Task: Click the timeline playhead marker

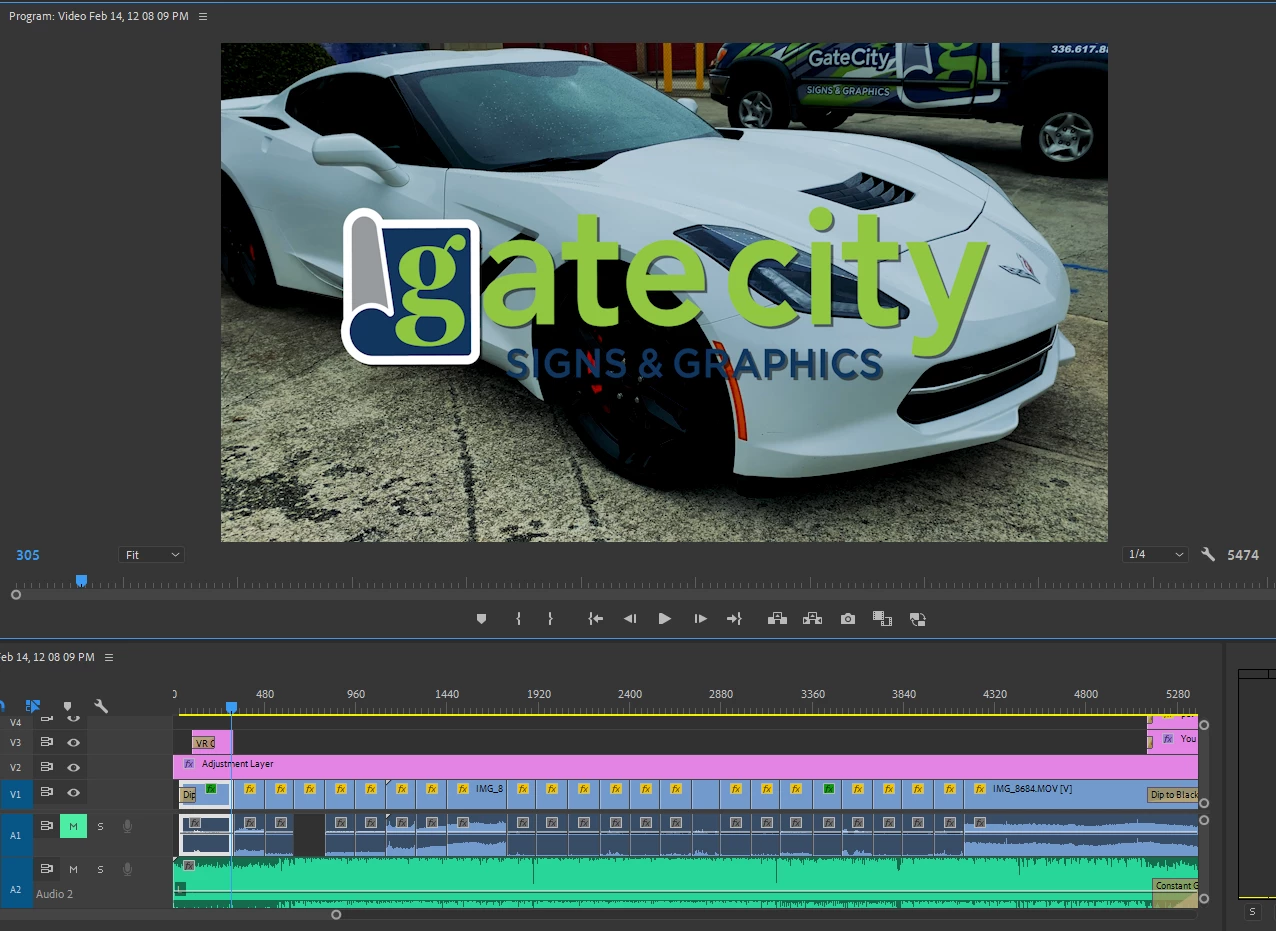Action: [x=231, y=707]
